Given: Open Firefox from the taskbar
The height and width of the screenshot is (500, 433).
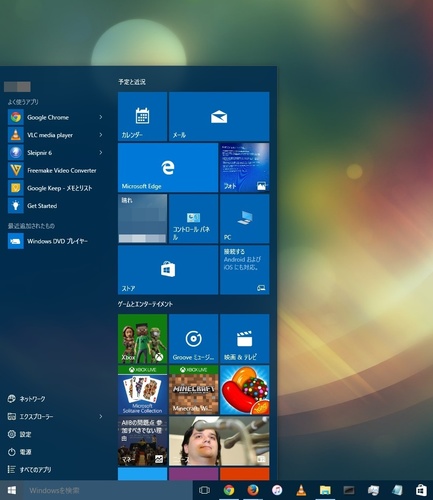Looking at the screenshot, I should coord(253,490).
